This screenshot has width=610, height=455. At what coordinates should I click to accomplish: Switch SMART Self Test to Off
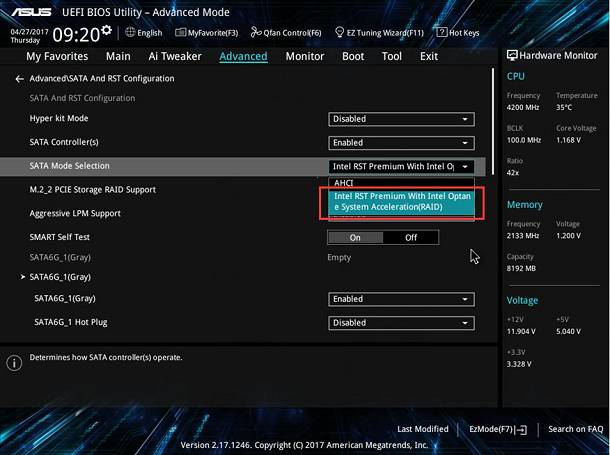click(x=411, y=238)
